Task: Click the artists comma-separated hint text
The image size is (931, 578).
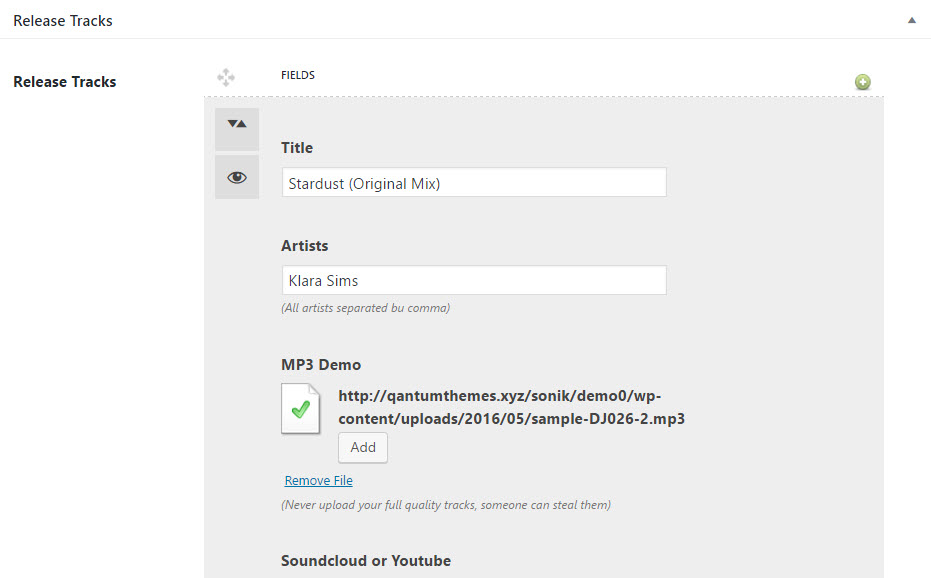Action: 365,308
